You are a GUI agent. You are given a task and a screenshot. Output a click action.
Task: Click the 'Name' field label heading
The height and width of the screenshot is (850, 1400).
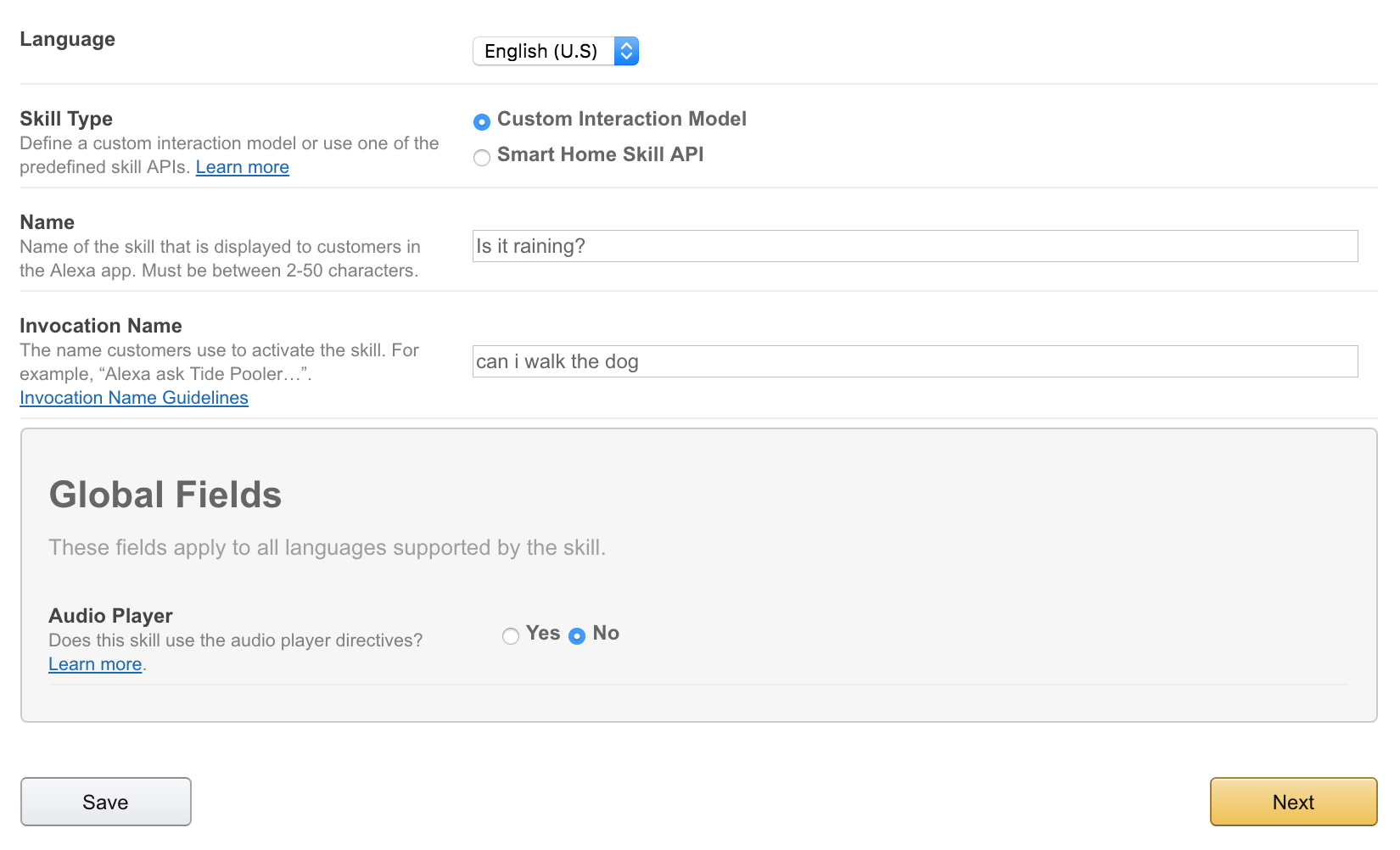pos(48,222)
